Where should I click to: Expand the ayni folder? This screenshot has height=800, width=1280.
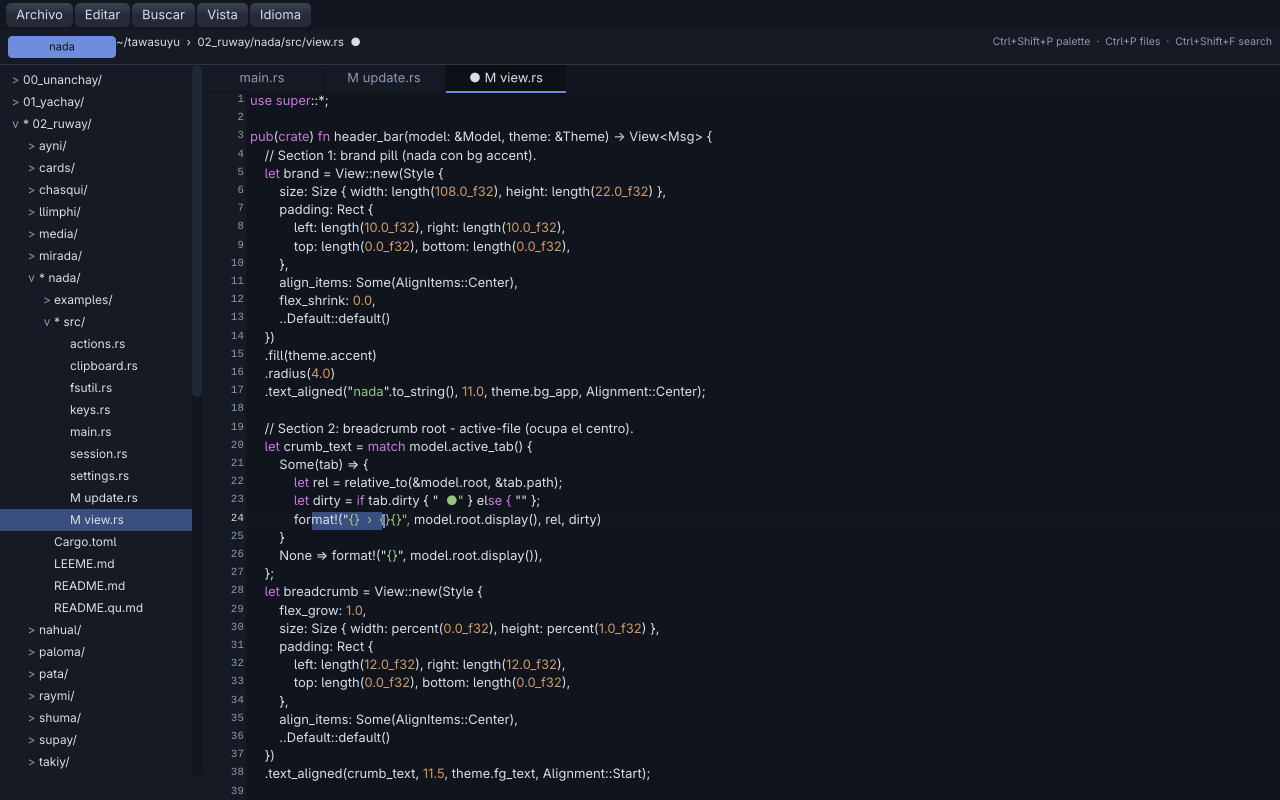pos(96,146)
